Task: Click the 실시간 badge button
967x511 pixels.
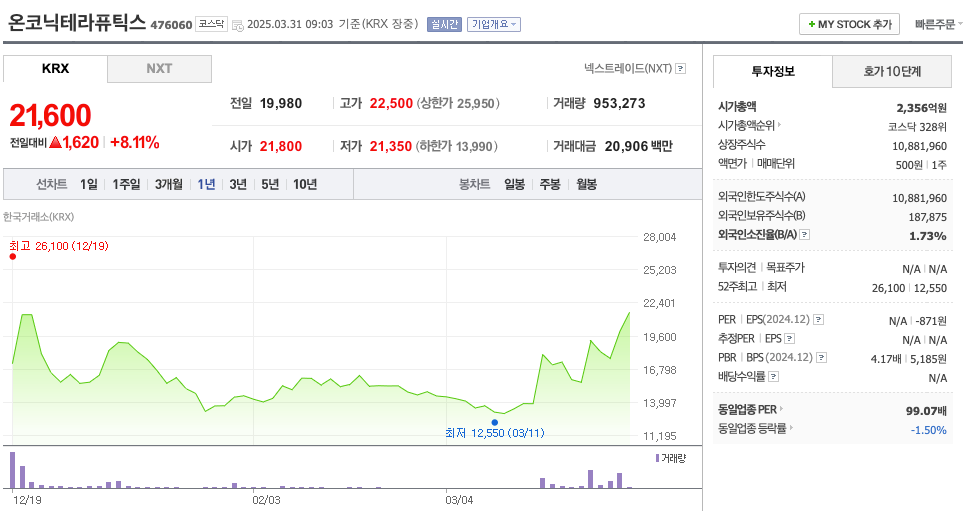Action: (x=444, y=24)
